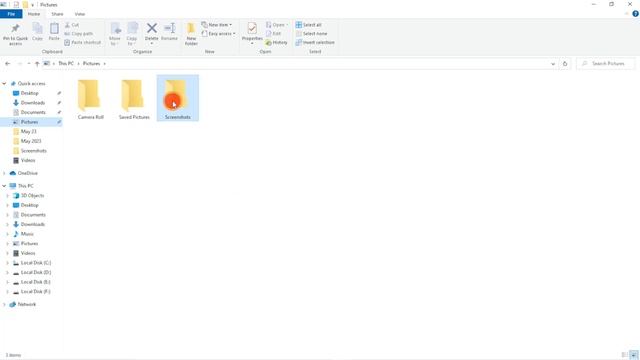
Task: Refresh the Pictures folder view
Action: tap(565, 64)
